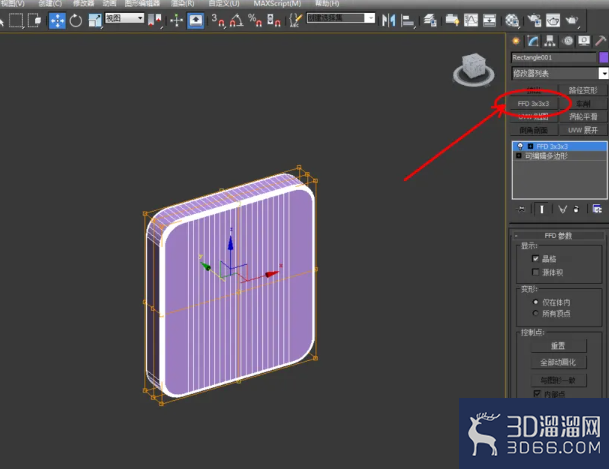Toggle the Percent Snap icon
Image resolution: width=609 pixels, height=469 pixels.
(x=255, y=20)
